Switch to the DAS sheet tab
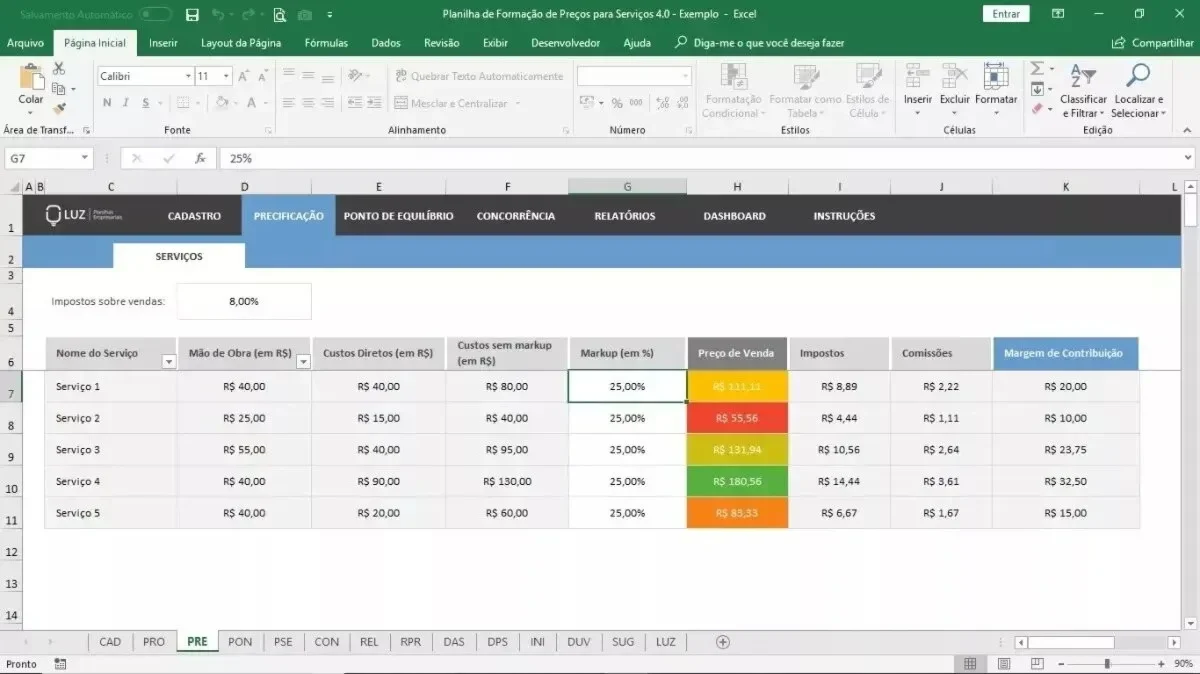 coord(454,642)
